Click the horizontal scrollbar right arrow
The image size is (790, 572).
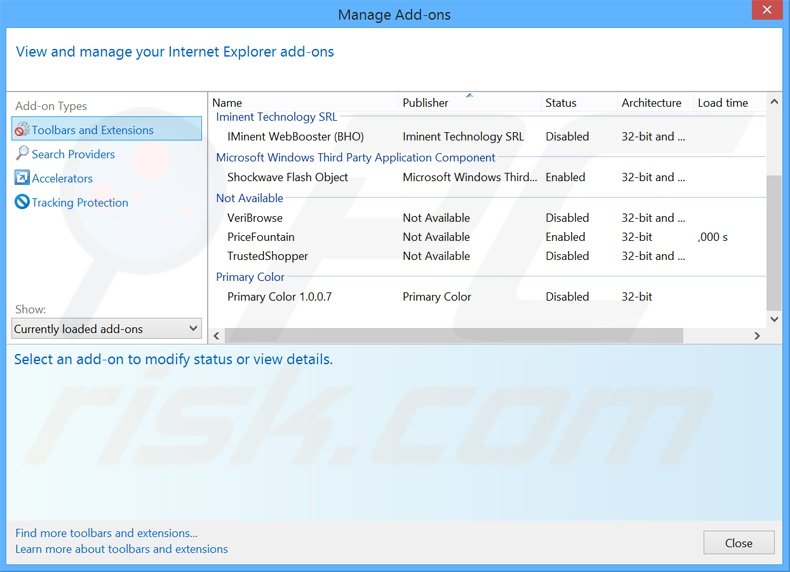click(x=757, y=336)
